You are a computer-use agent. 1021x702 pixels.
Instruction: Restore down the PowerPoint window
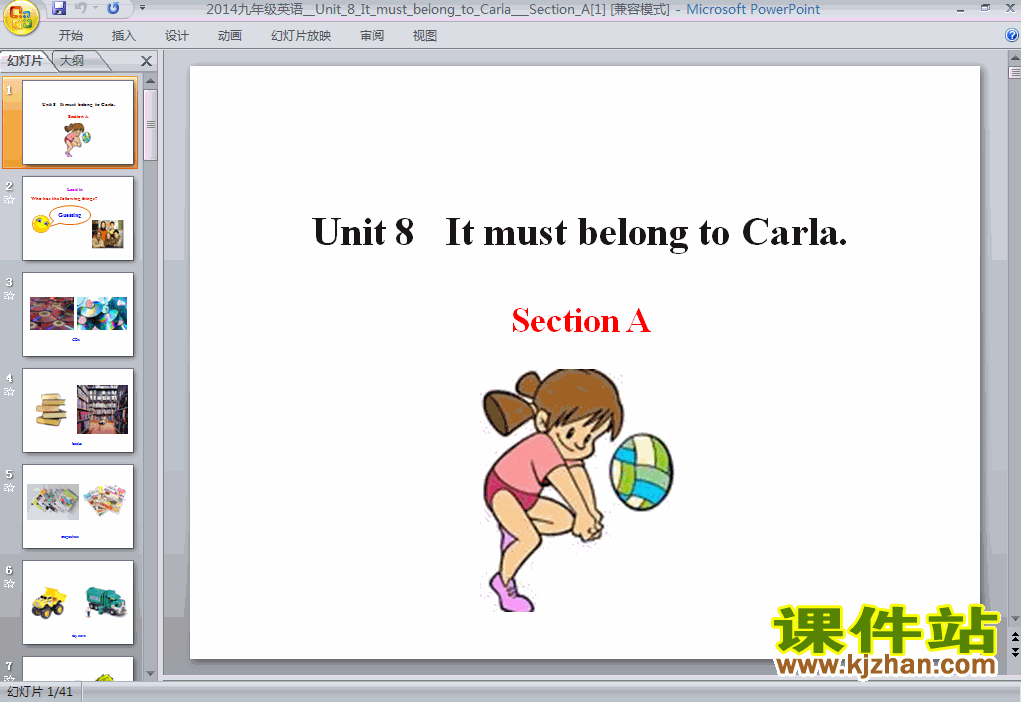click(x=985, y=8)
